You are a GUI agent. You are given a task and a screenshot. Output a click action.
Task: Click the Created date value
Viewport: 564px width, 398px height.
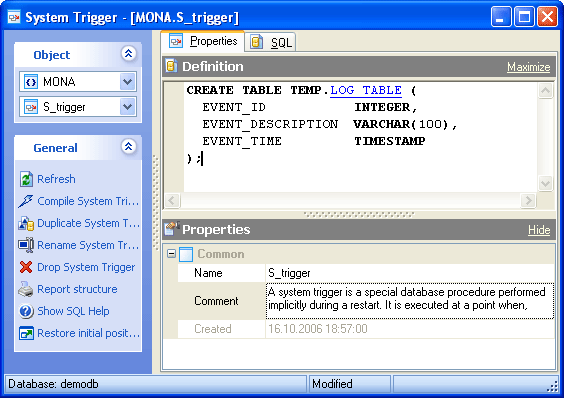click(410, 329)
